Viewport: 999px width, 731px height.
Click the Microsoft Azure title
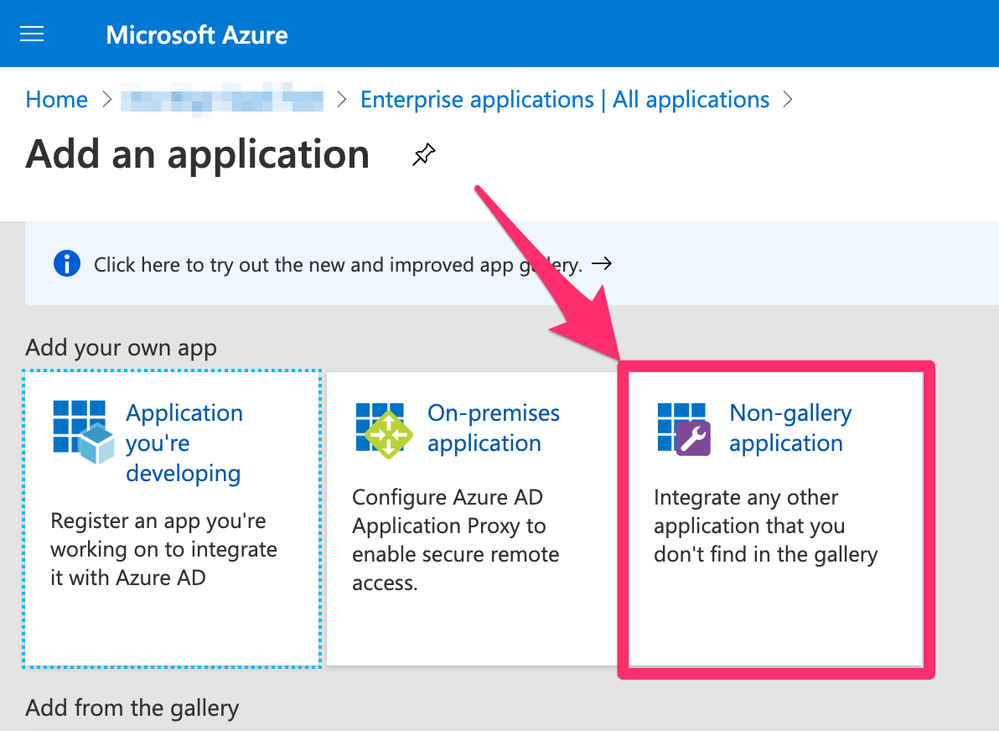[x=197, y=35]
